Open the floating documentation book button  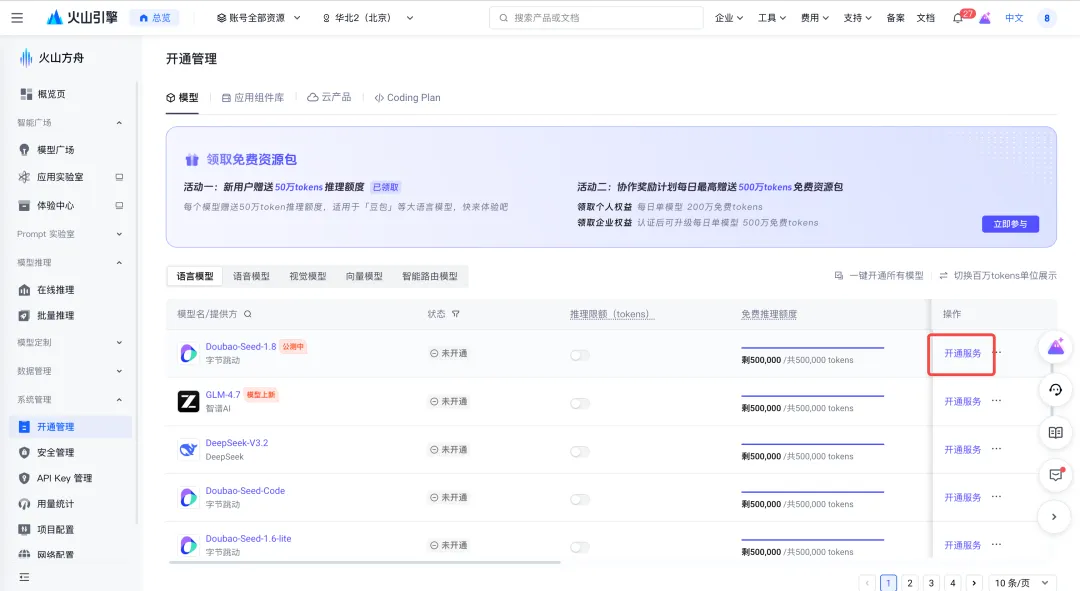[x=1055, y=433]
